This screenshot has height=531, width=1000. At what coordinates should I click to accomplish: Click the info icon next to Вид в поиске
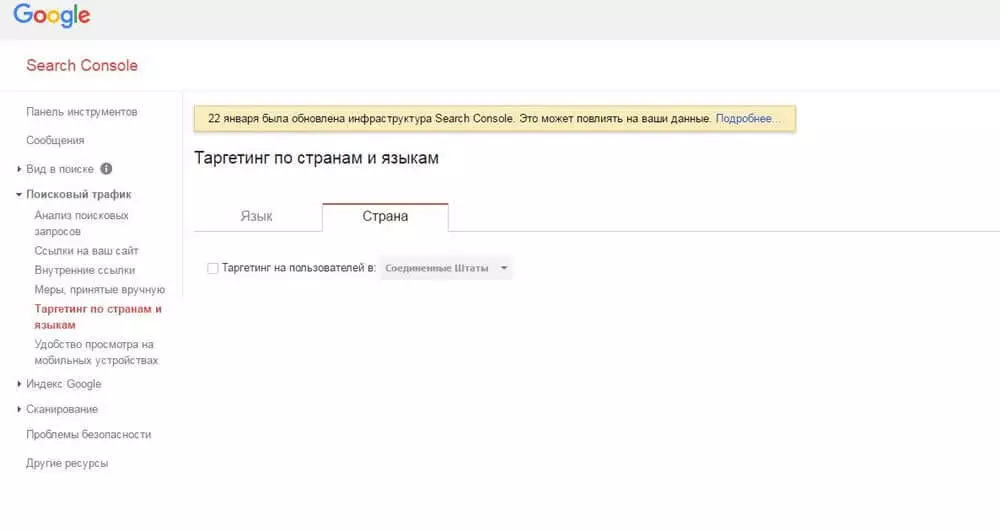click(107, 169)
